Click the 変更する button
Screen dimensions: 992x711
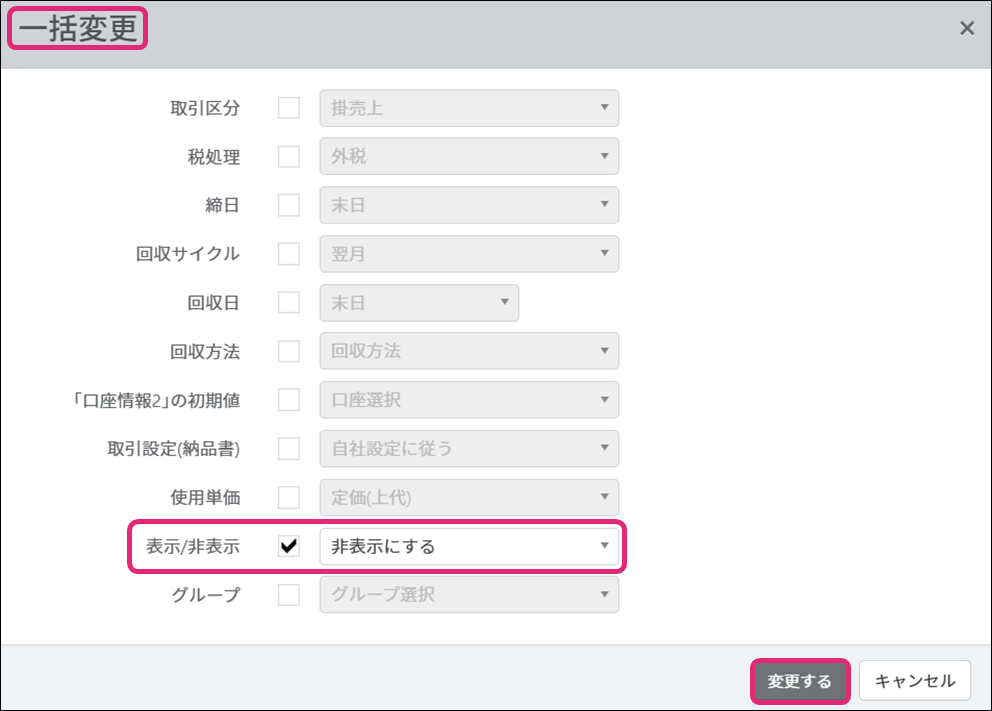click(x=799, y=681)
